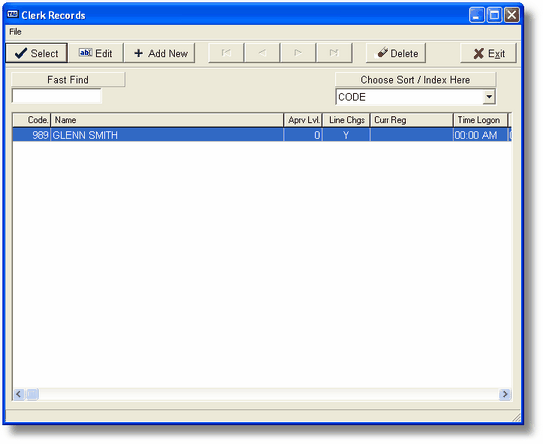Delete the selected clerk record
The image size is (543, 444).
click(x=396, y=53)
